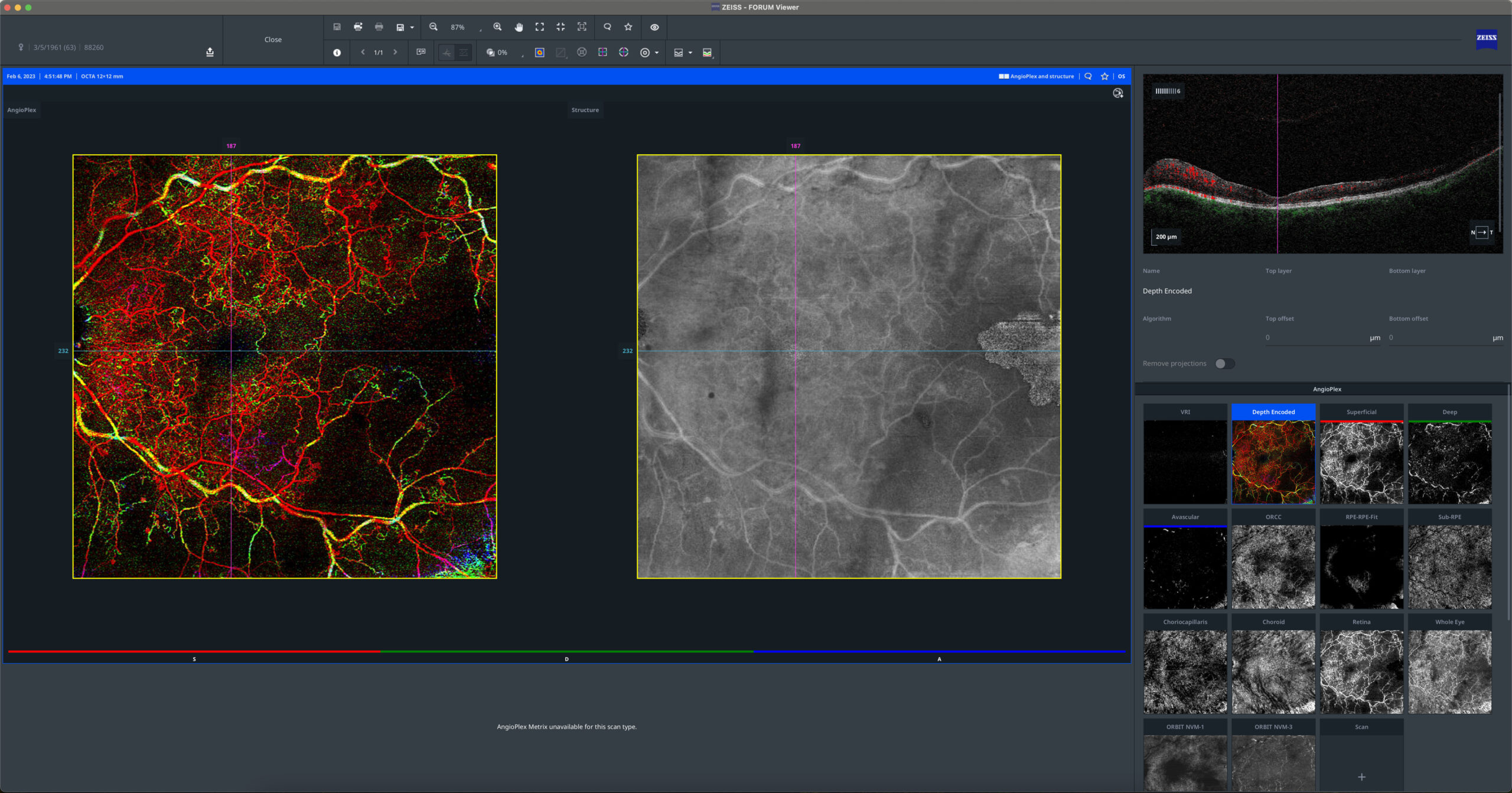This screenshot has width=1512, height=793.
Task: Toggle the first greyed-out overlay mode button
Action: 447,53
